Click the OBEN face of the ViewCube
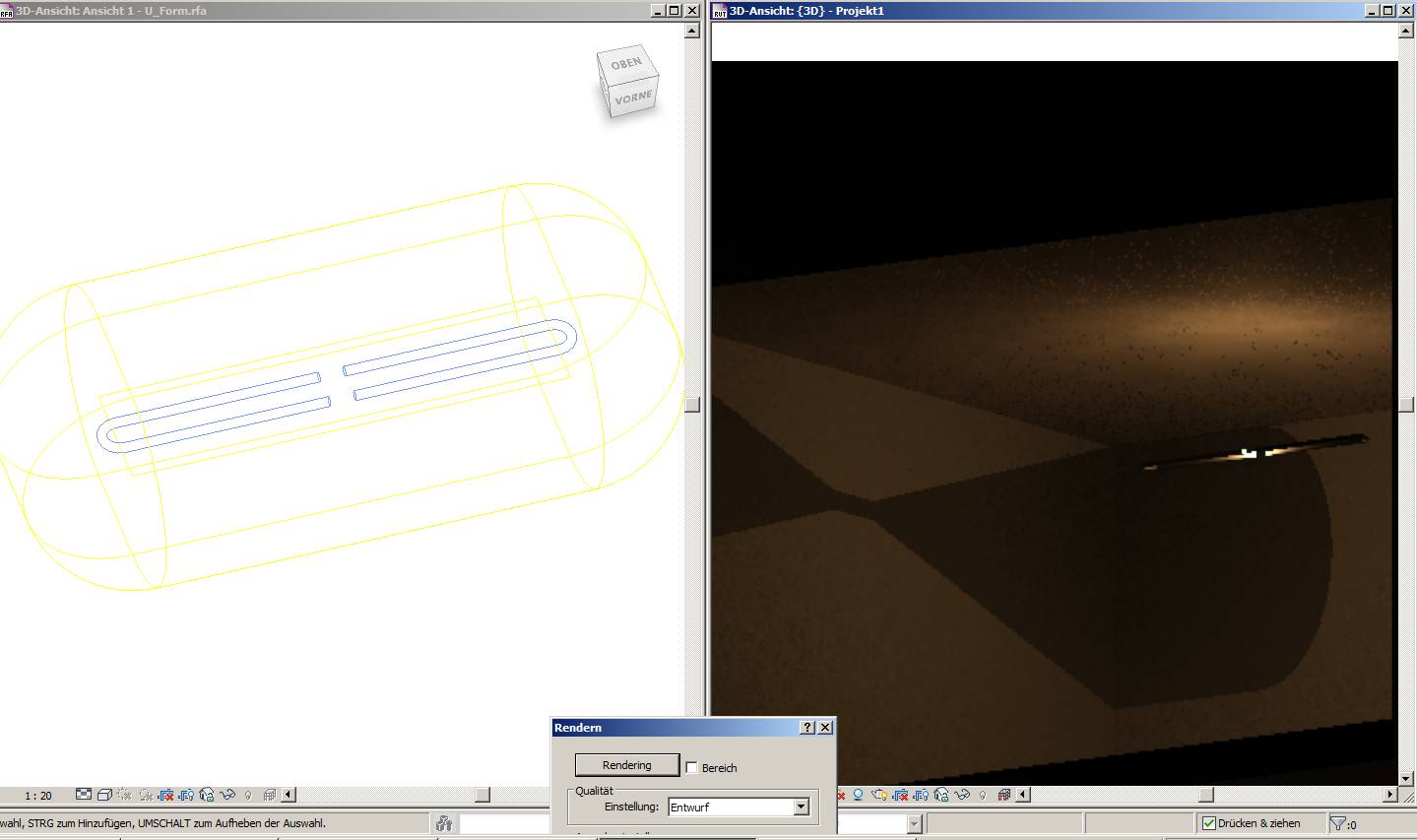 pyautogui.click(x=626, y=64)
